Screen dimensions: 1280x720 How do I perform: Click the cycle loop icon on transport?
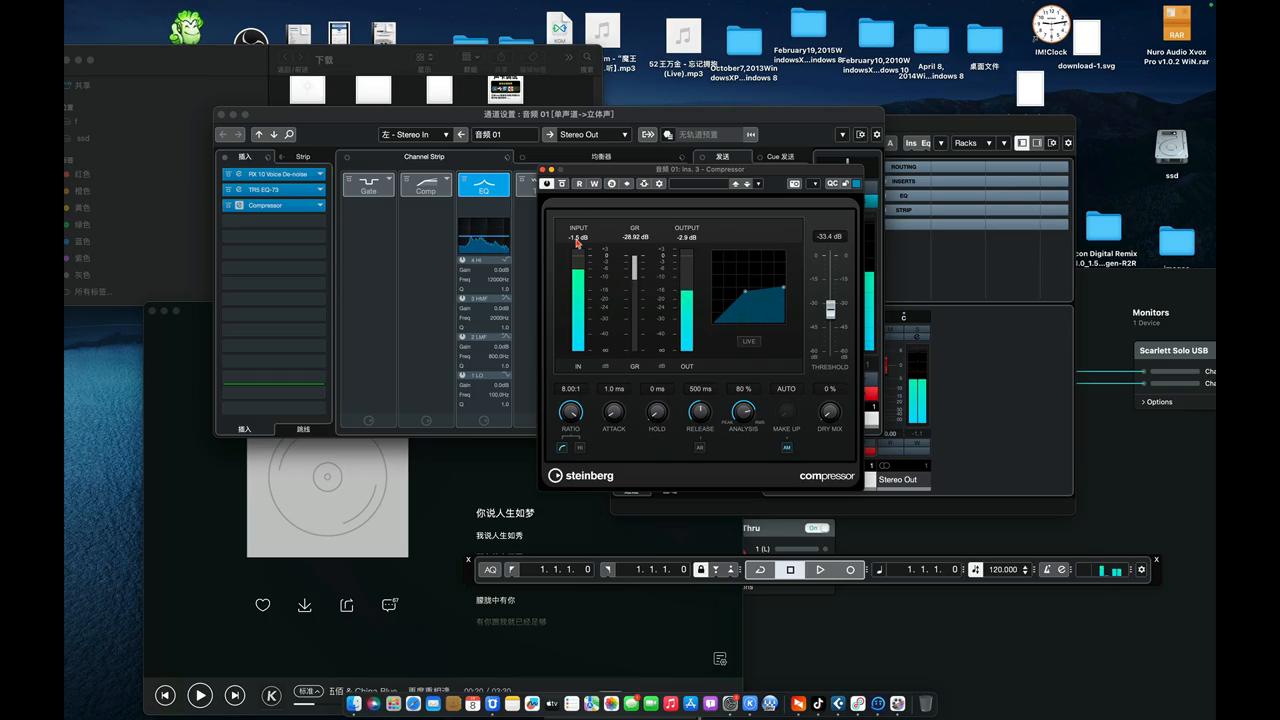tap(760, 570)
